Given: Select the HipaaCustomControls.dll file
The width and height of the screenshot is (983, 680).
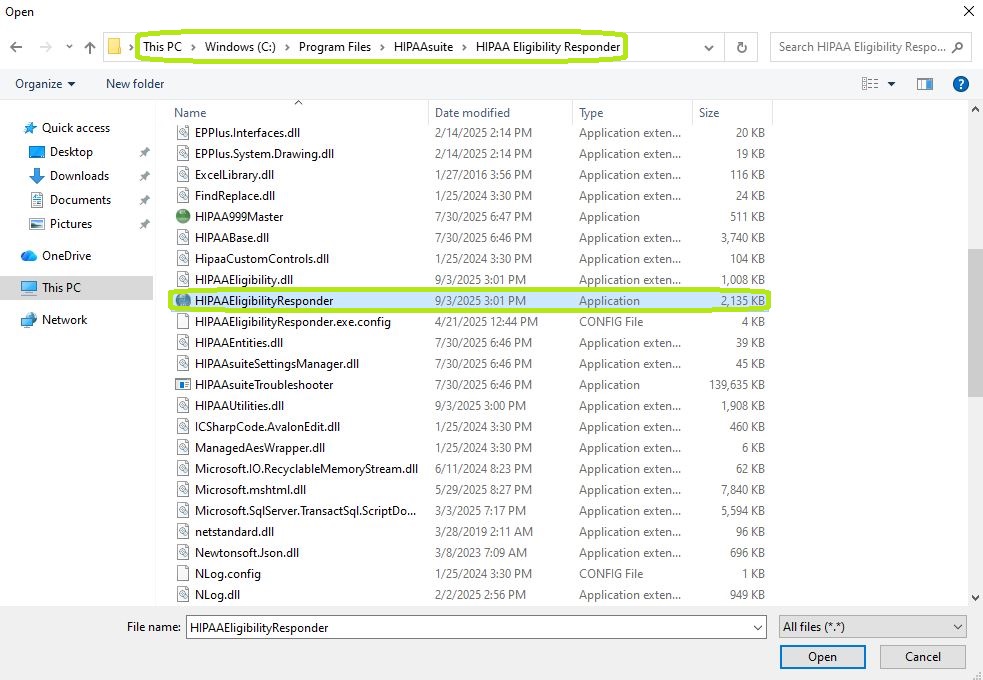Looking at the screenshot, I should click(x=261, y=259).
